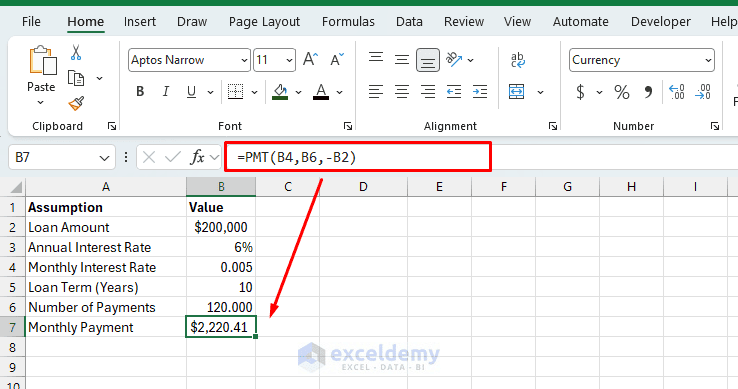Switch to the Developer tab

coord(661,22)
